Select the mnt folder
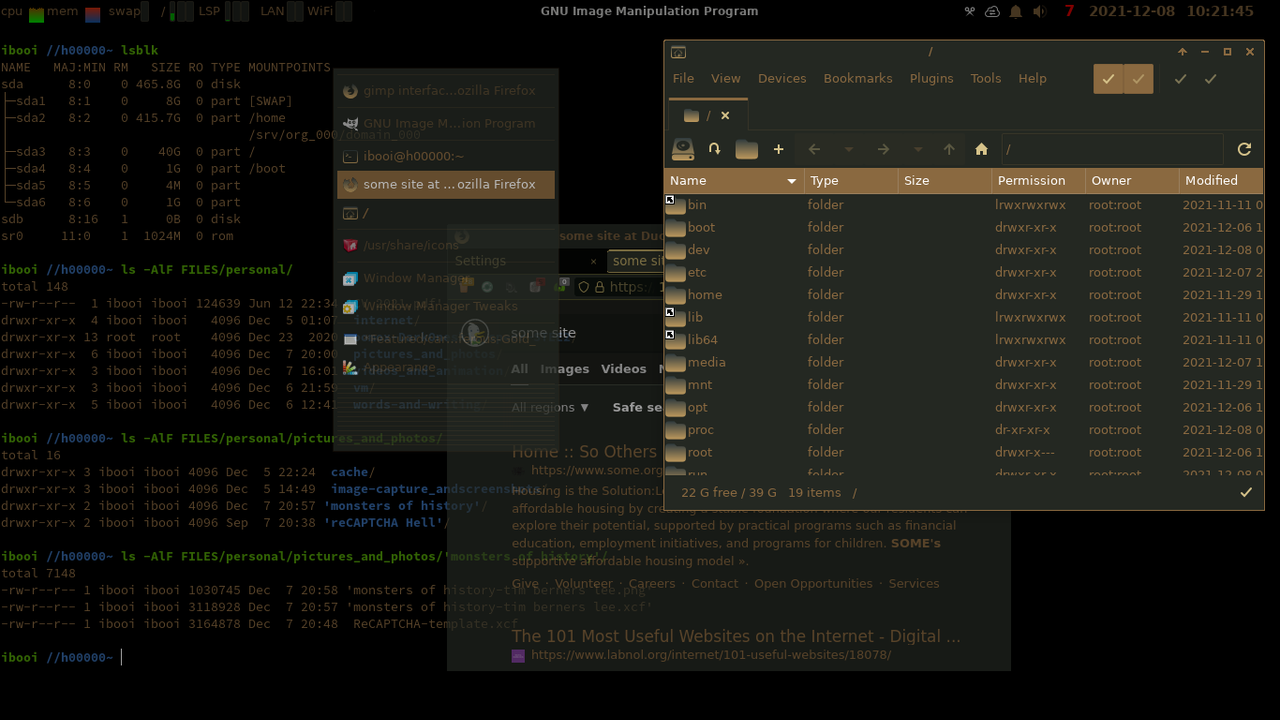This screenshot has width=1280, height=720. pos(964,385)
